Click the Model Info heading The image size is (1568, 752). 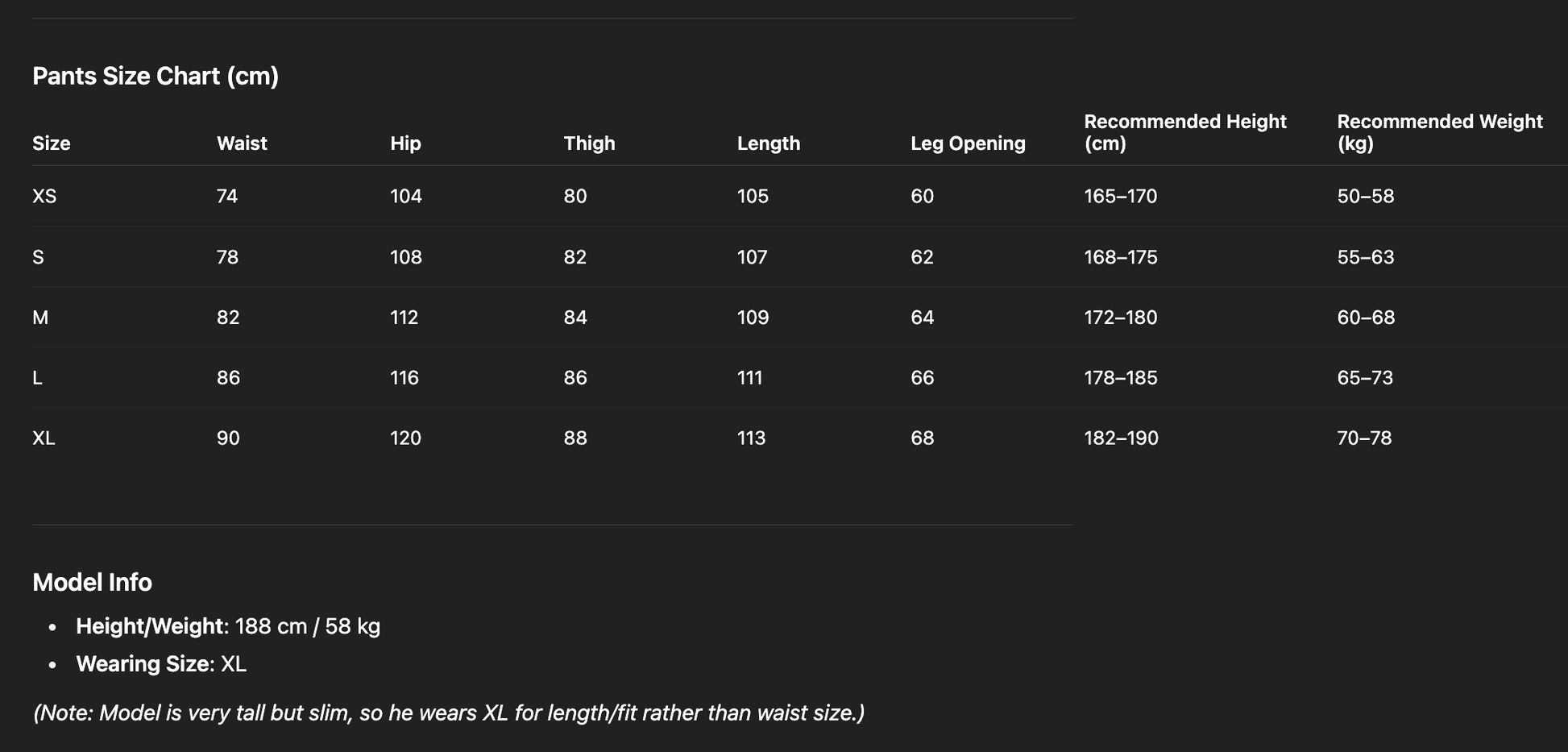click(x=92, y=582)
